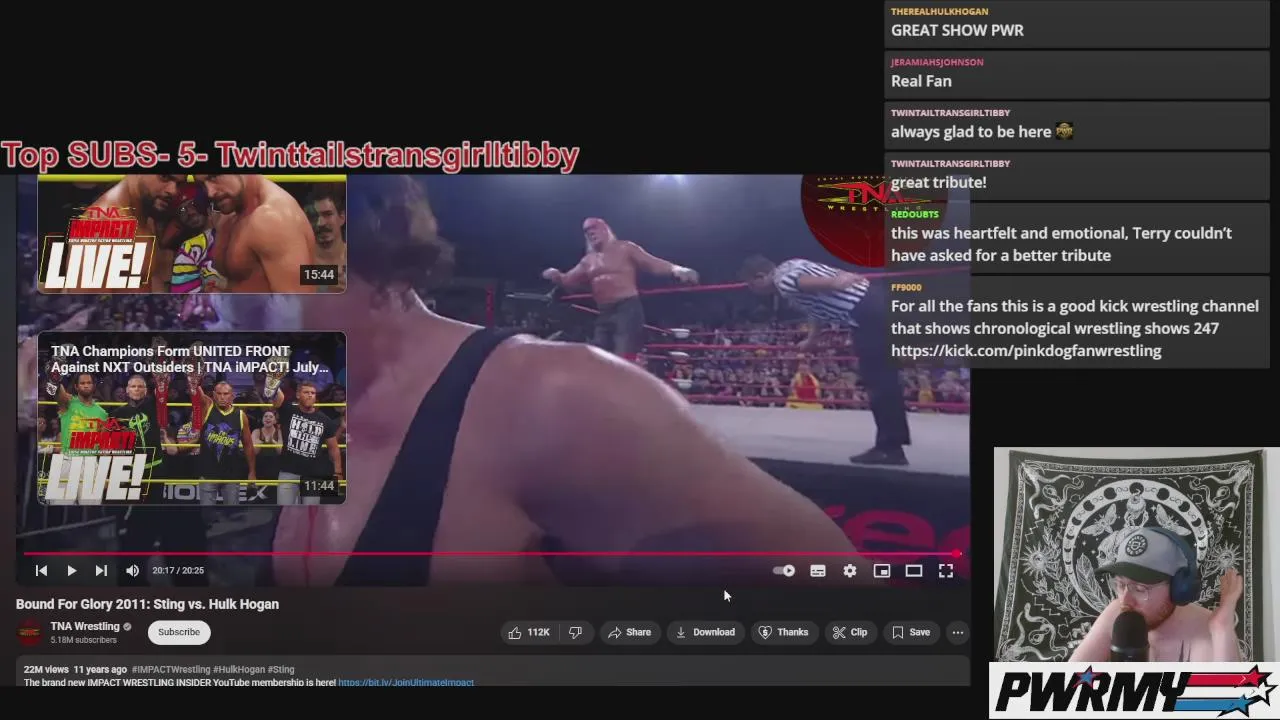Enter fullscreen with the corner icon
The image size is (1280, 720).
946,570
